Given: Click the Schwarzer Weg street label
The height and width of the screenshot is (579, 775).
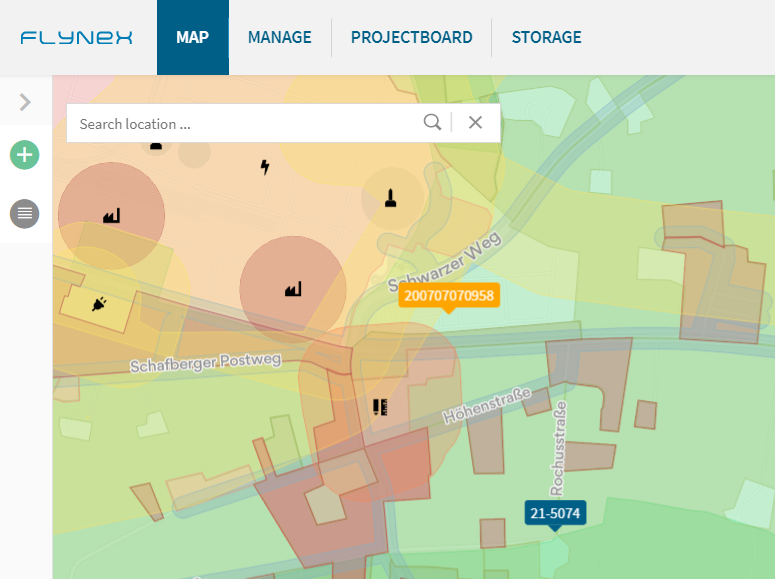Looking at the screenshot, I should coord(444,263).
